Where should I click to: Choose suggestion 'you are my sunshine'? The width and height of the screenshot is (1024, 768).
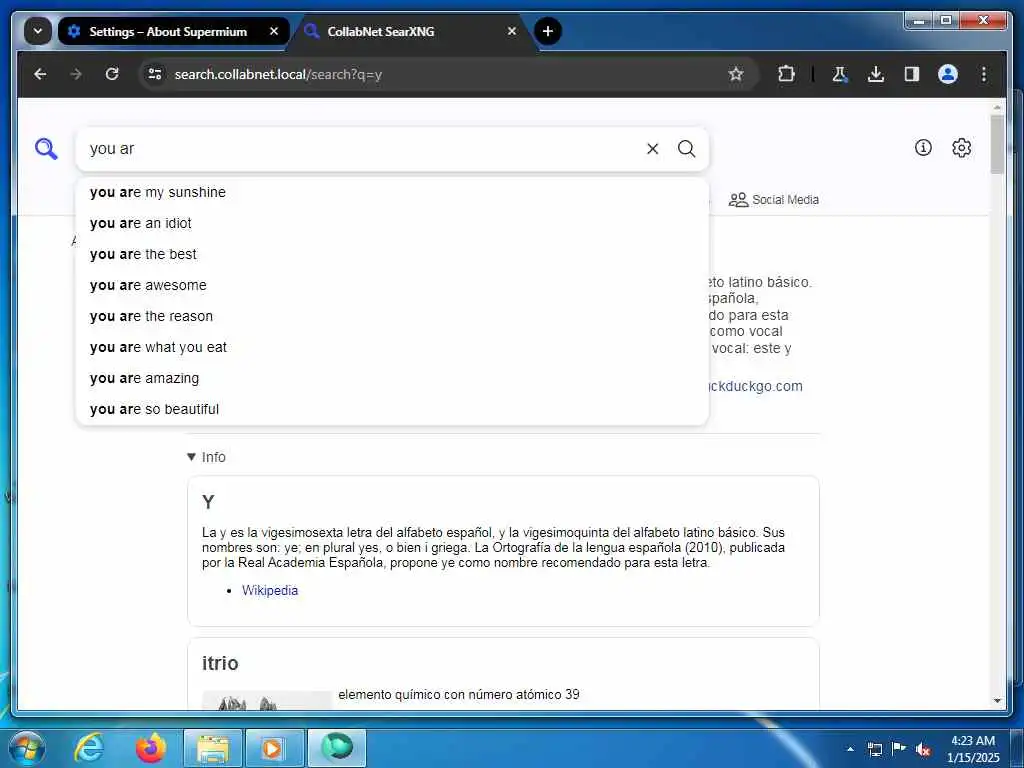[392, 193]
